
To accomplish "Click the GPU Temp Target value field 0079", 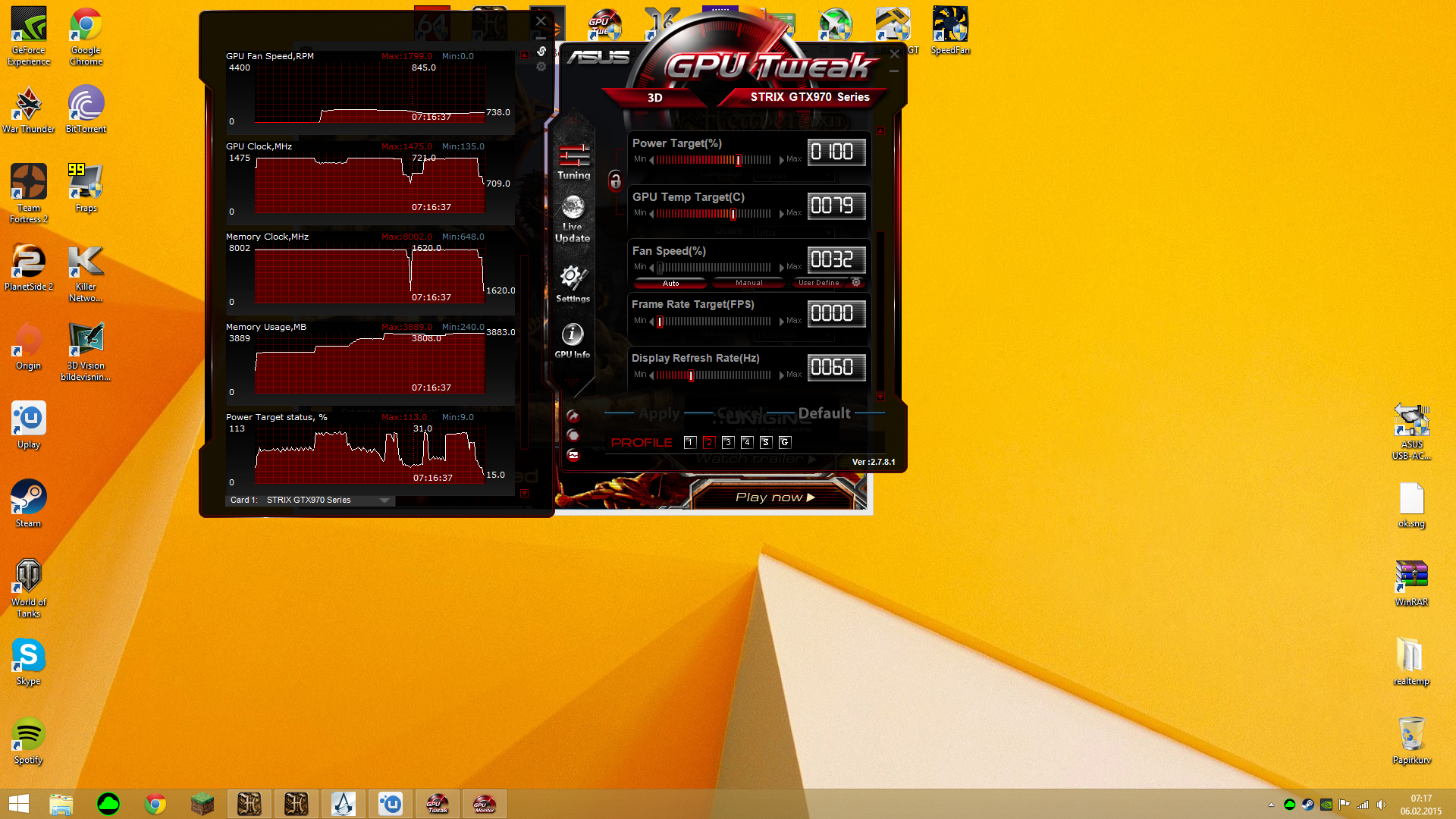I will 836,206.
